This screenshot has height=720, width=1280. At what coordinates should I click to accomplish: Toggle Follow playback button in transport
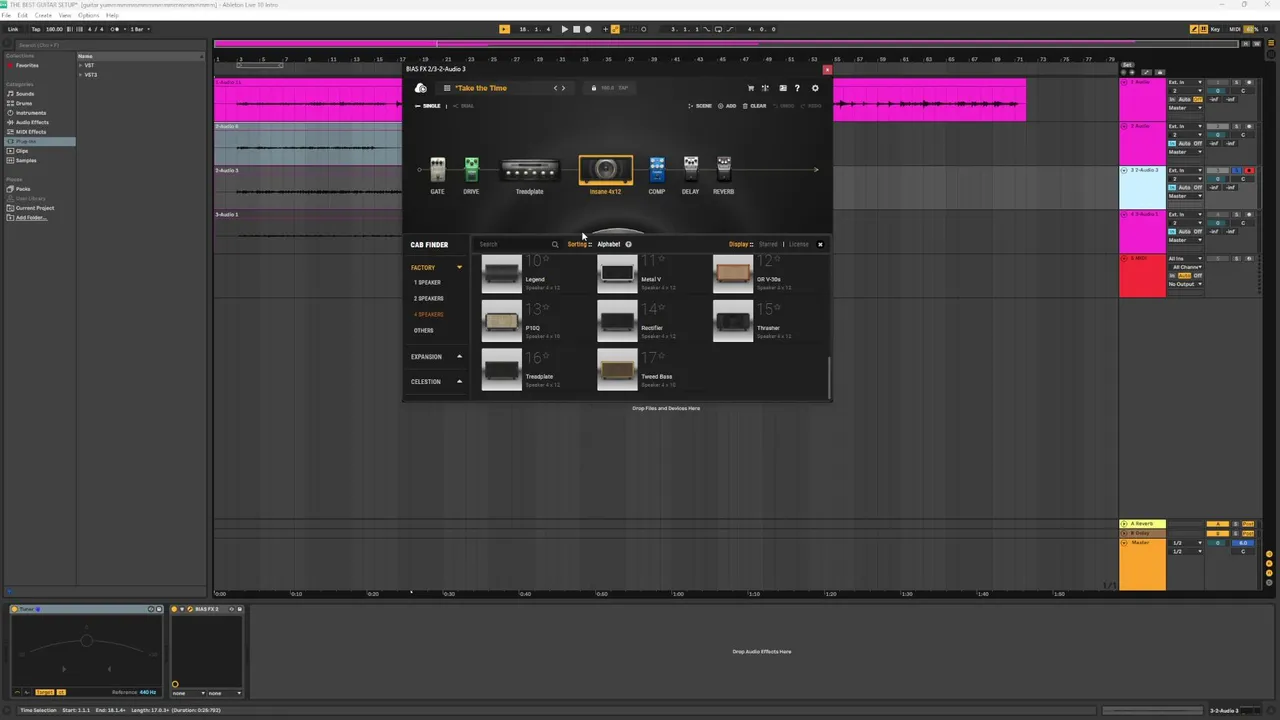(x=504, y=29)
